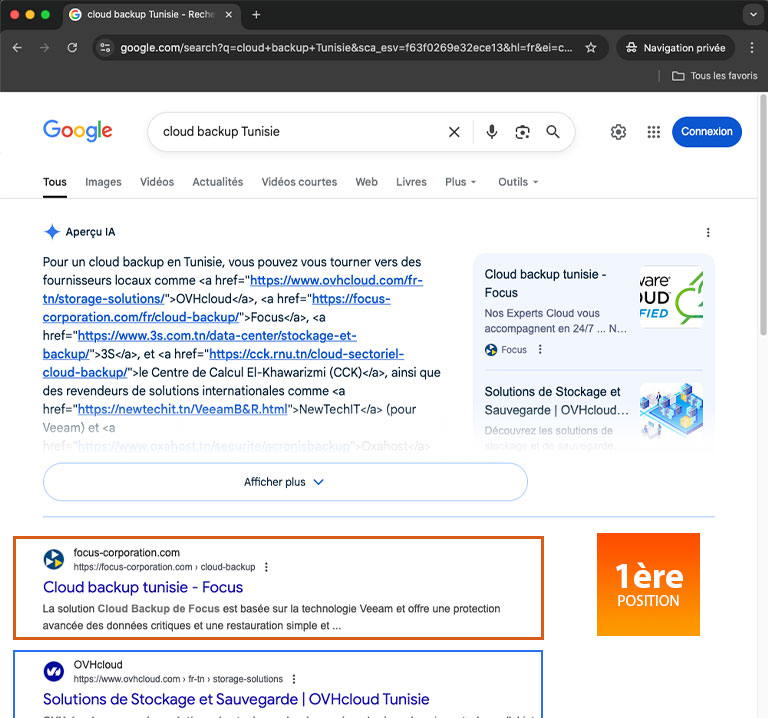Reload the page
This screenshot has width=768, height=718.
(x=72, y=48)
